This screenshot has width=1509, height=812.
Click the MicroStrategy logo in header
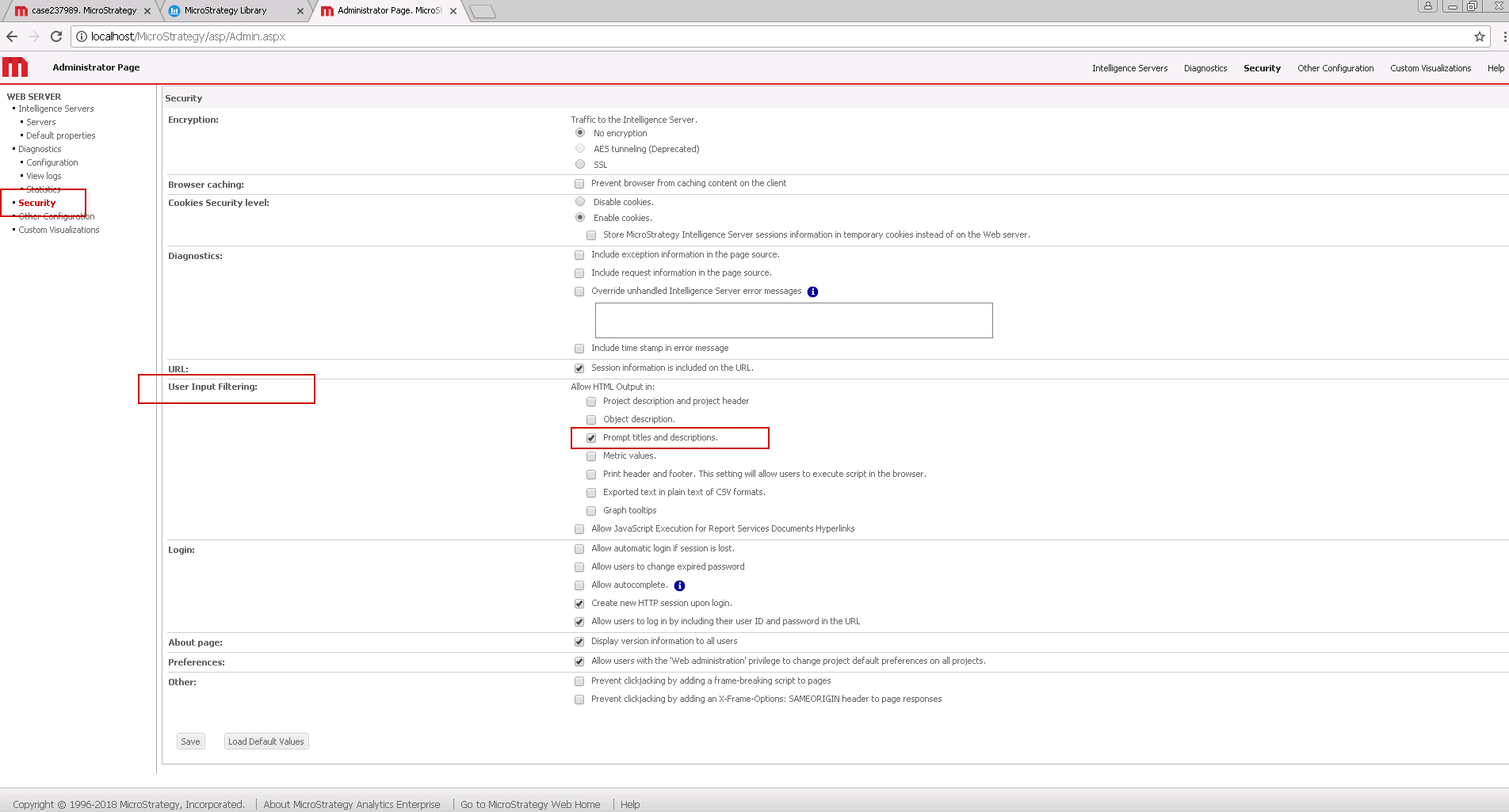(15, 67)
